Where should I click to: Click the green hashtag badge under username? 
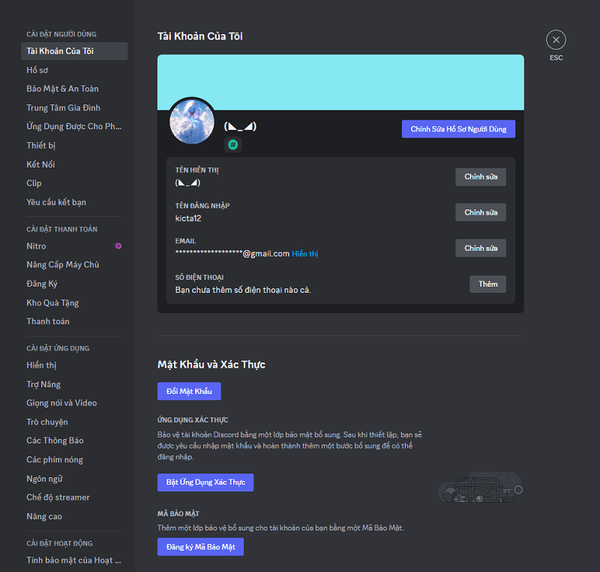point(233,145)
